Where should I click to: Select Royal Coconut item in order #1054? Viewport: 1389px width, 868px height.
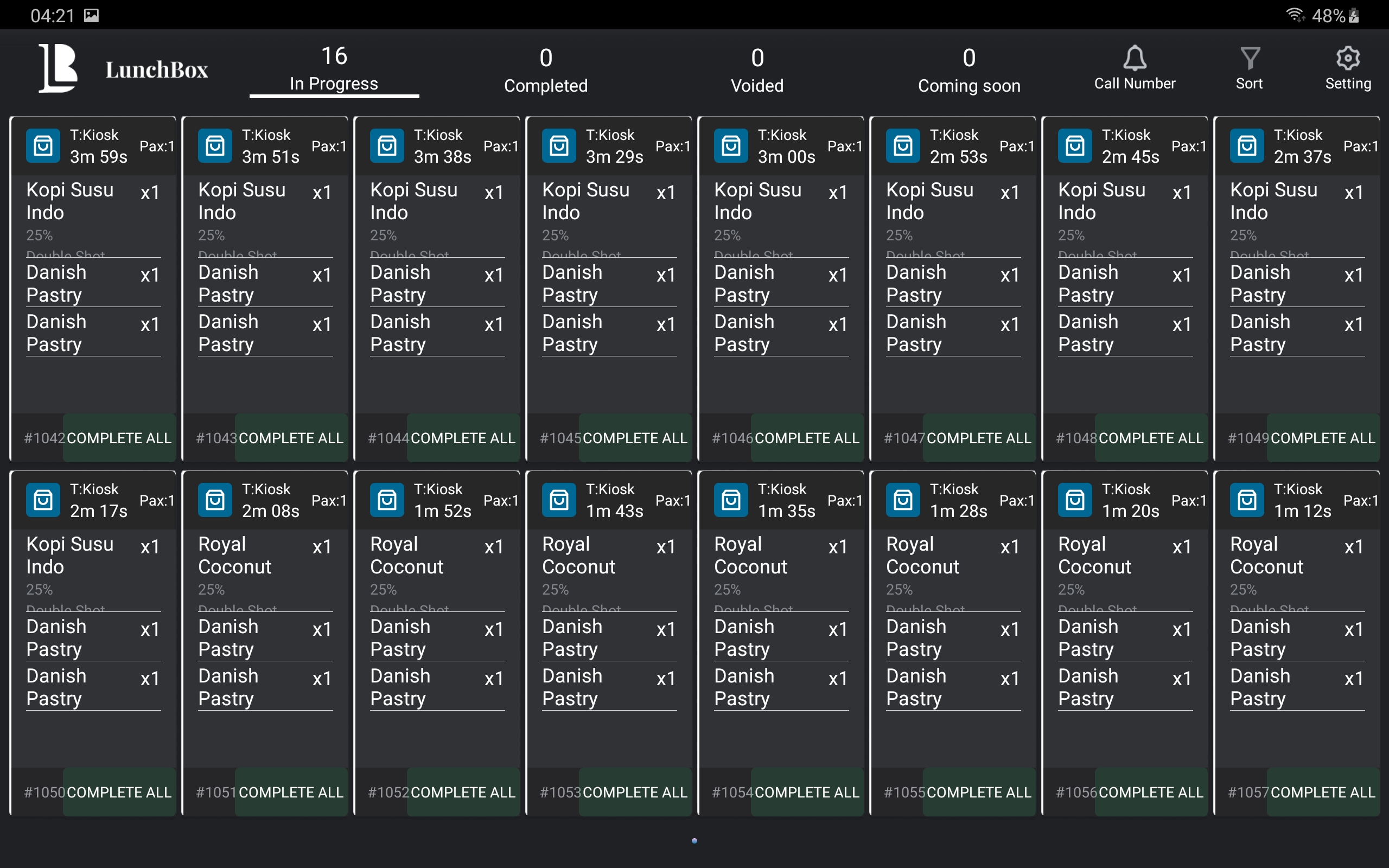click(x=750, y=555)
